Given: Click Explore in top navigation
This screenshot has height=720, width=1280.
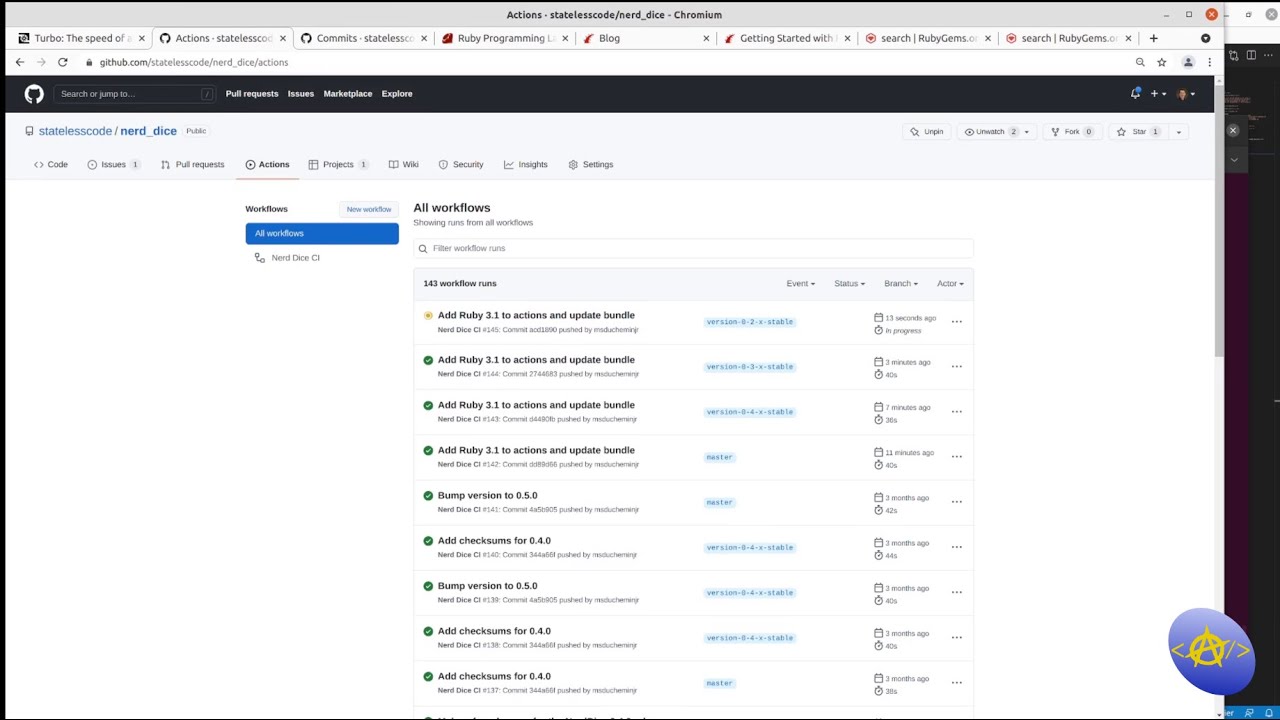Looking at the screenshot, I should coord(397,94).
